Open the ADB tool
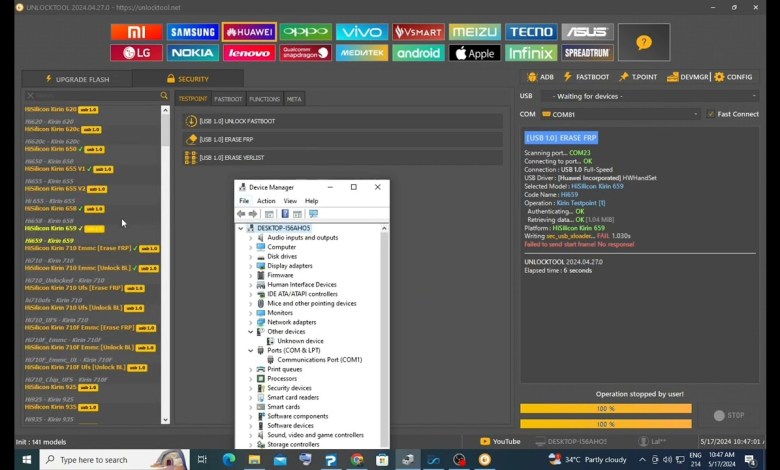The width and height of the screenshot is (780, 470). point(540,77)
